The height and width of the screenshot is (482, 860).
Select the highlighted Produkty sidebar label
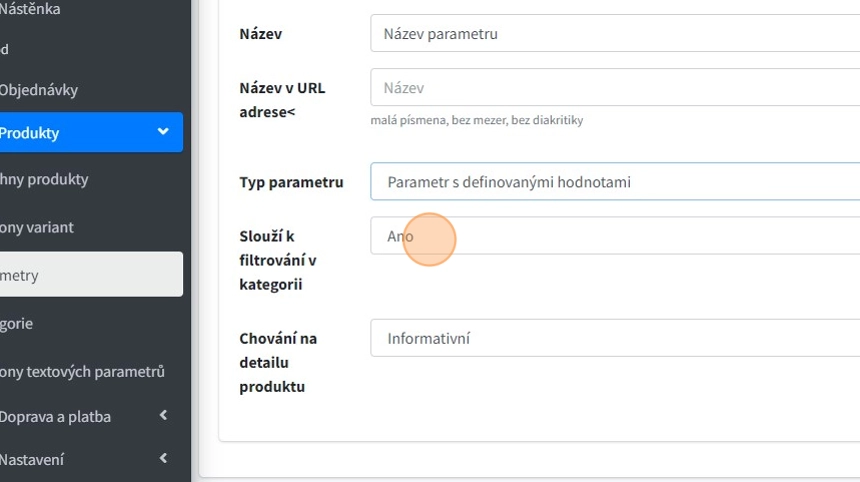click(30, 133)
